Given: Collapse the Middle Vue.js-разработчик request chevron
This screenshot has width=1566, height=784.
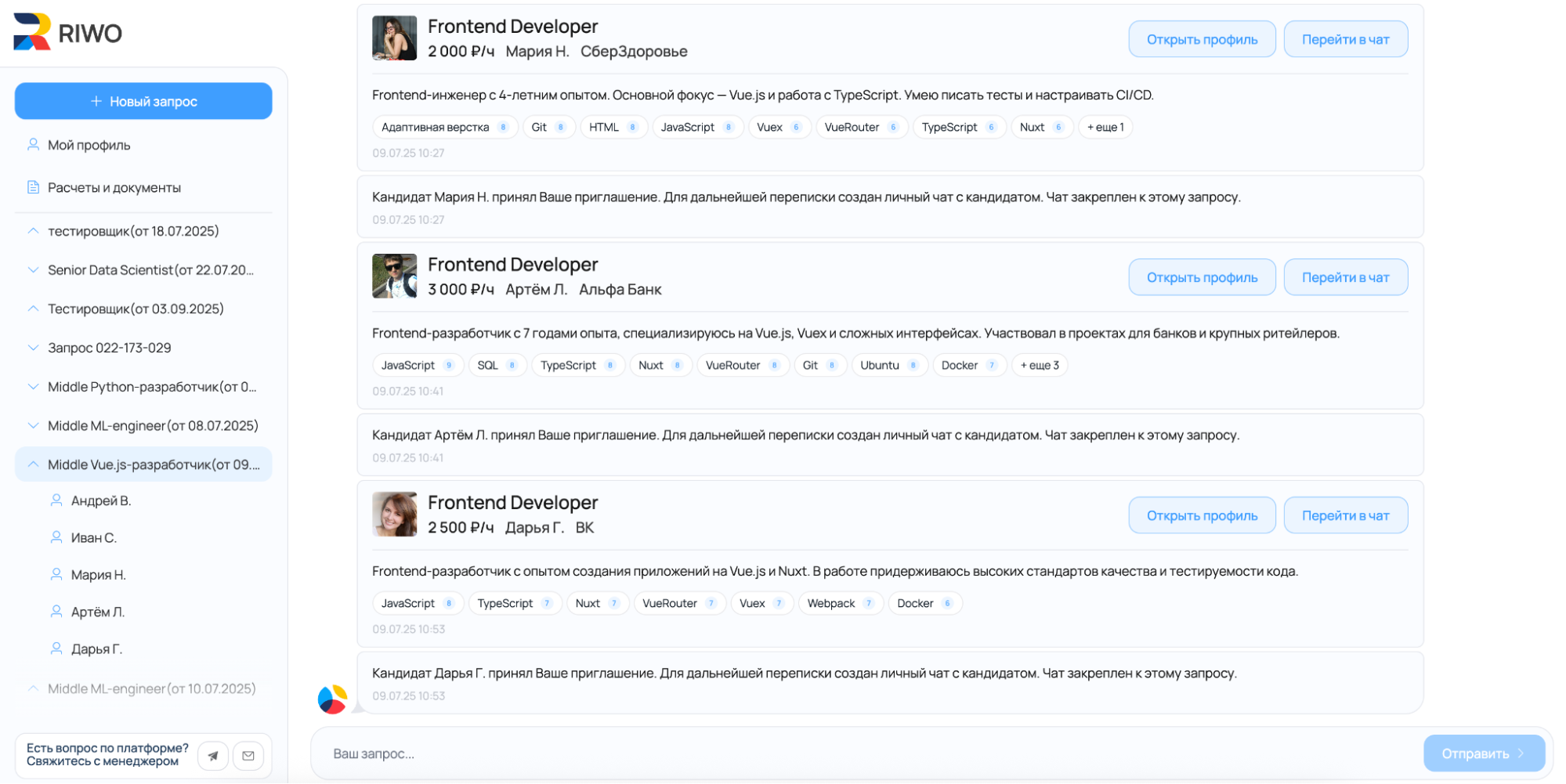Looking at the screenshot, I should 33,464.
